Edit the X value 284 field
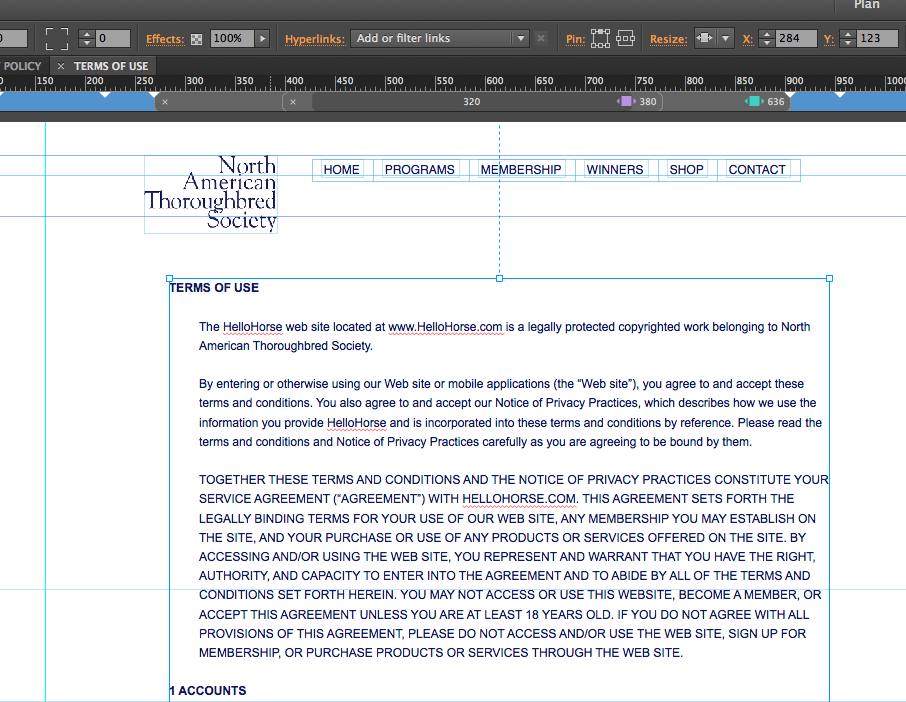The image size is (906, 702). (x=796, y=39)
